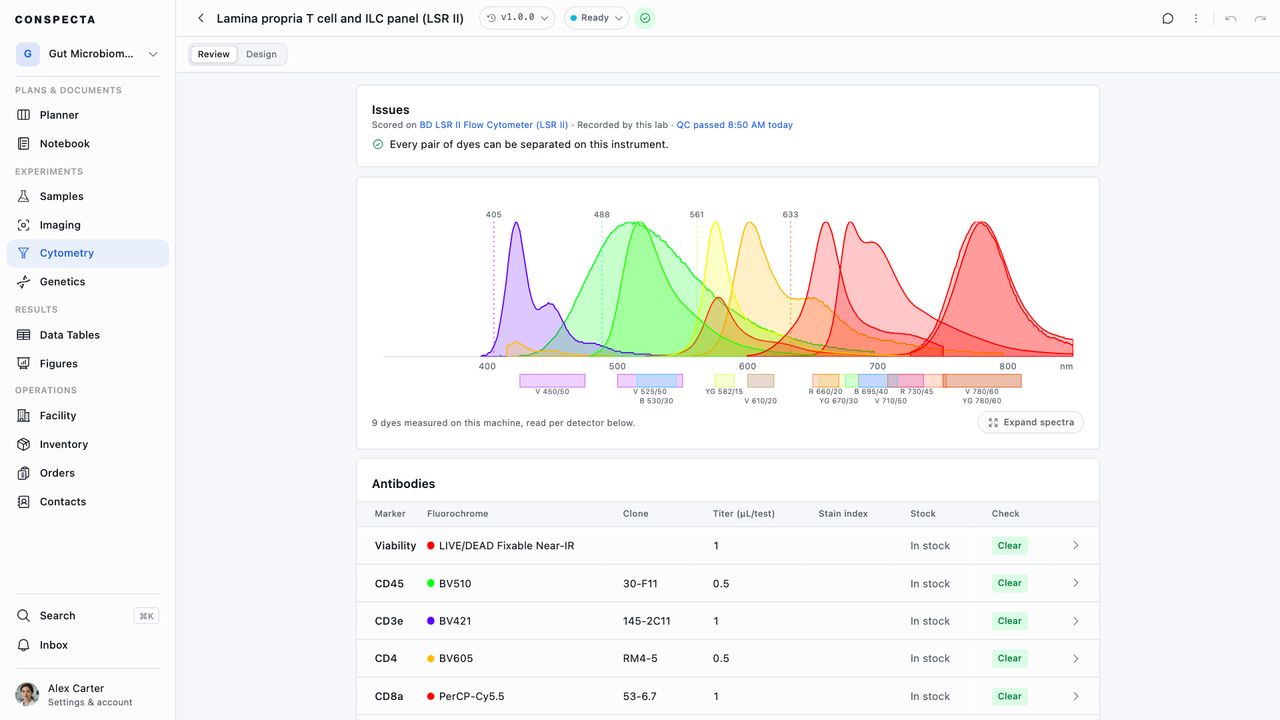Click the green validation checkmark badge
Viewport: 1280px width, 720px height.
pyautogui.click(x=645, y=18)
